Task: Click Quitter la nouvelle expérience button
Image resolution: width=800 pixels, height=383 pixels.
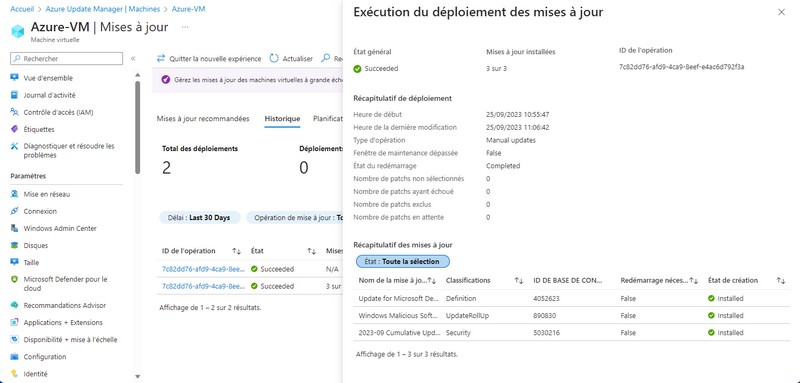Action: 209,59
